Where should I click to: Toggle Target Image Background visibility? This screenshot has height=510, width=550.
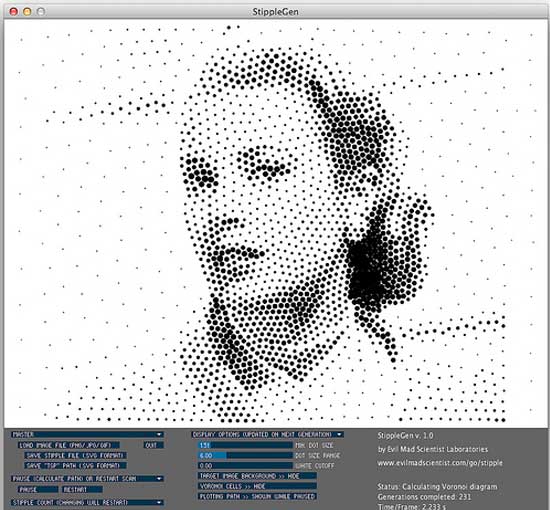[257, 476]
